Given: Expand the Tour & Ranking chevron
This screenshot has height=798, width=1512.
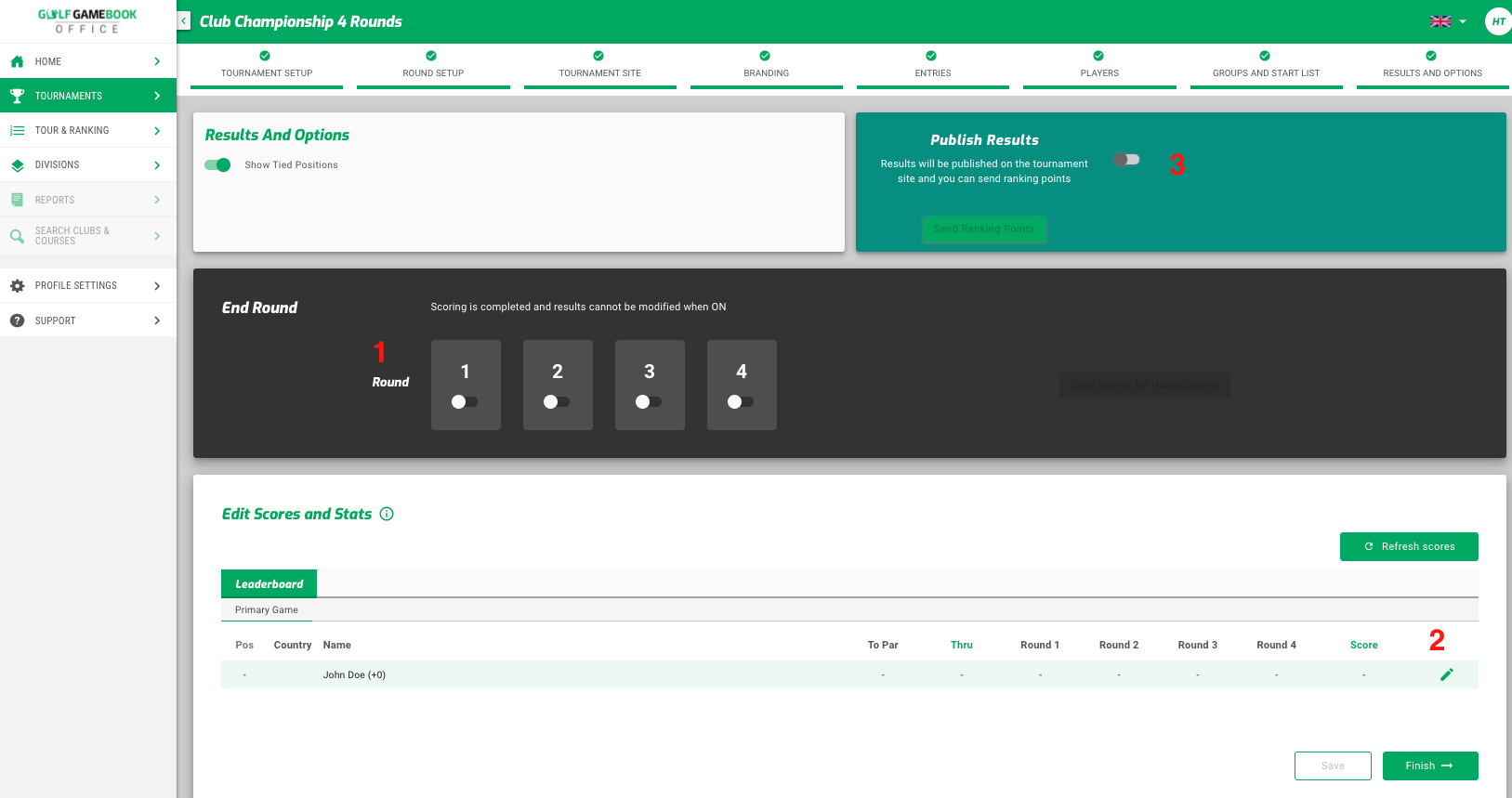Looking at the screenshot, I should 157,131.
